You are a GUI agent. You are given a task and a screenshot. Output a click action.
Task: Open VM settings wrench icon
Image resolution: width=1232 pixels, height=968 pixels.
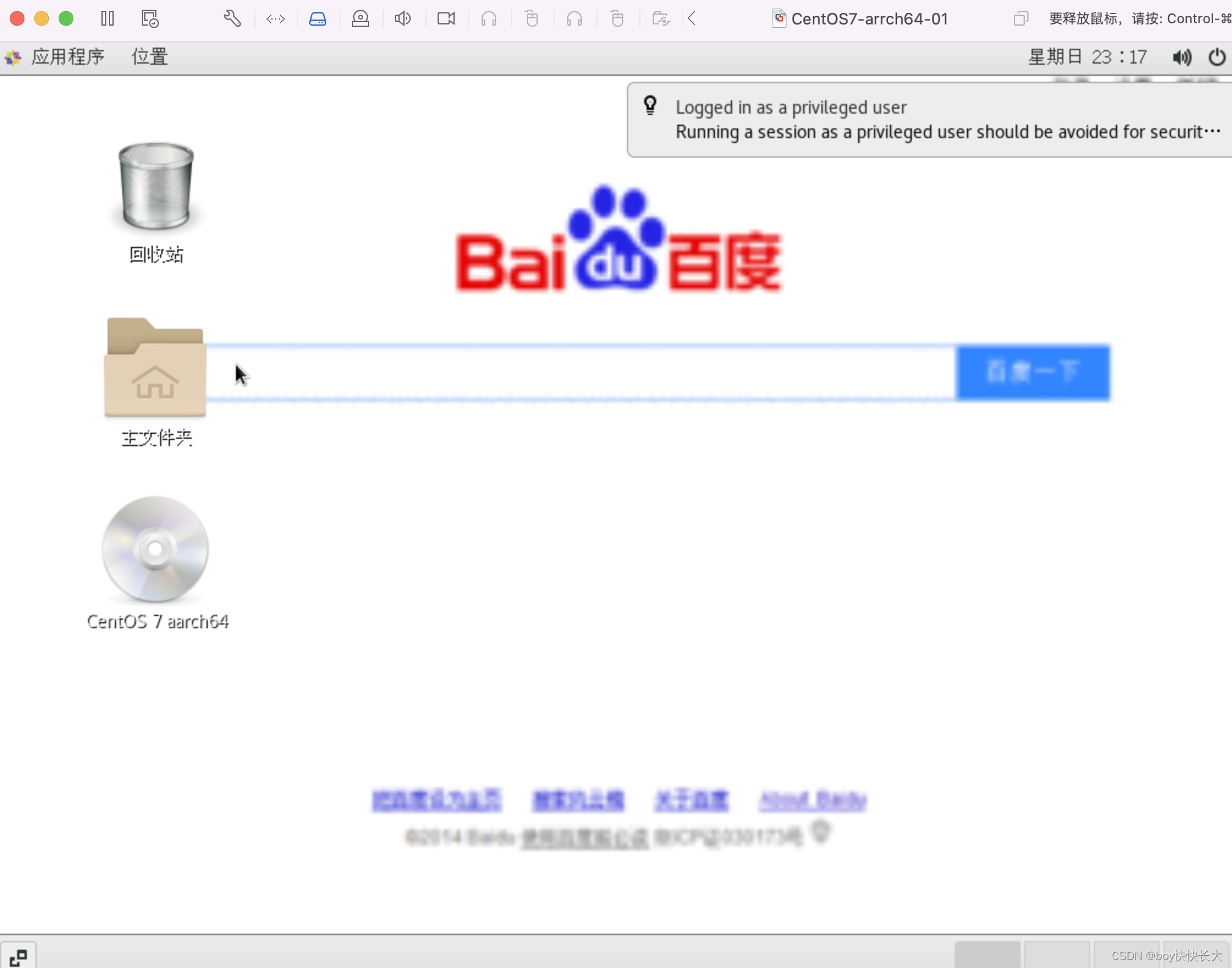coord(232,18)
